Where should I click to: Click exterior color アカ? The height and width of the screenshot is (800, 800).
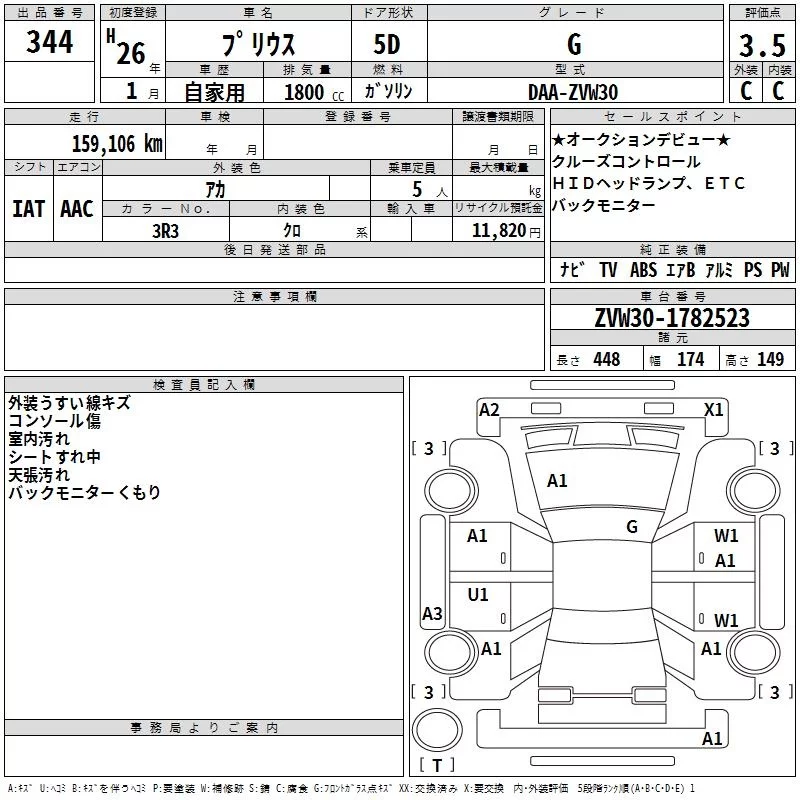[215, 189]
